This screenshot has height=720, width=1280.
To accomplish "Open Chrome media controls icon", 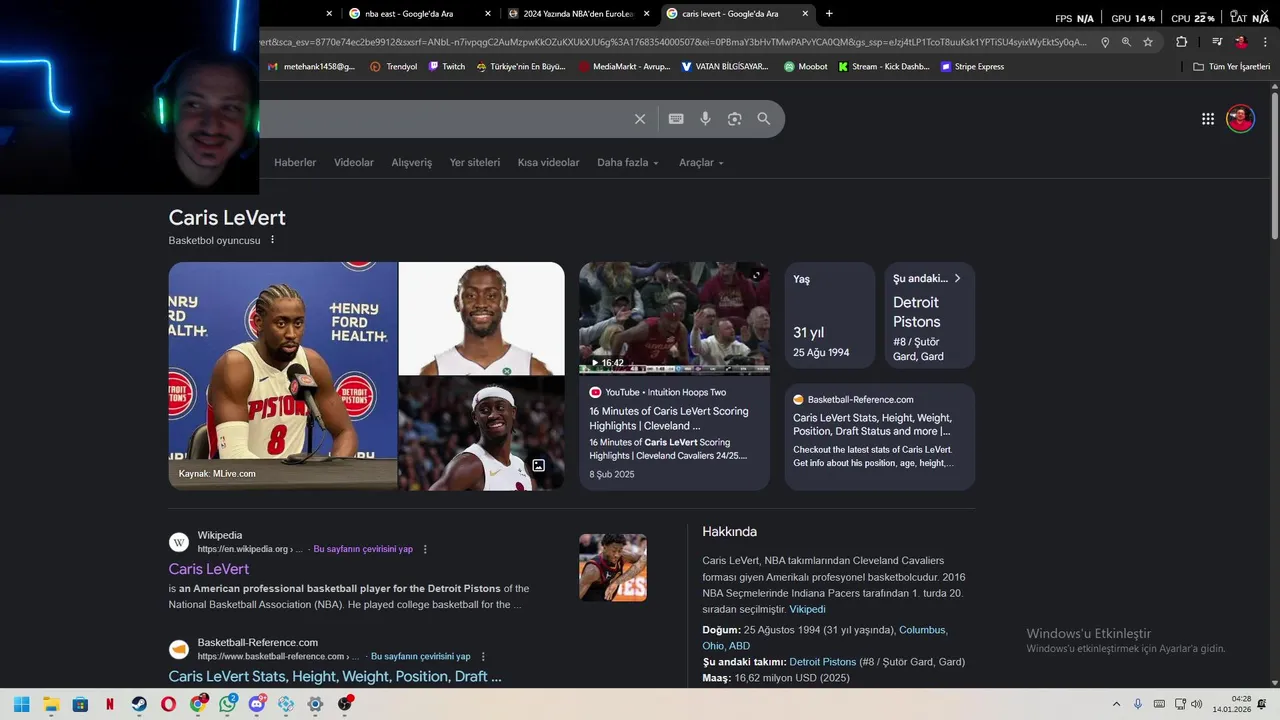I will click(x=1217, y=42).
